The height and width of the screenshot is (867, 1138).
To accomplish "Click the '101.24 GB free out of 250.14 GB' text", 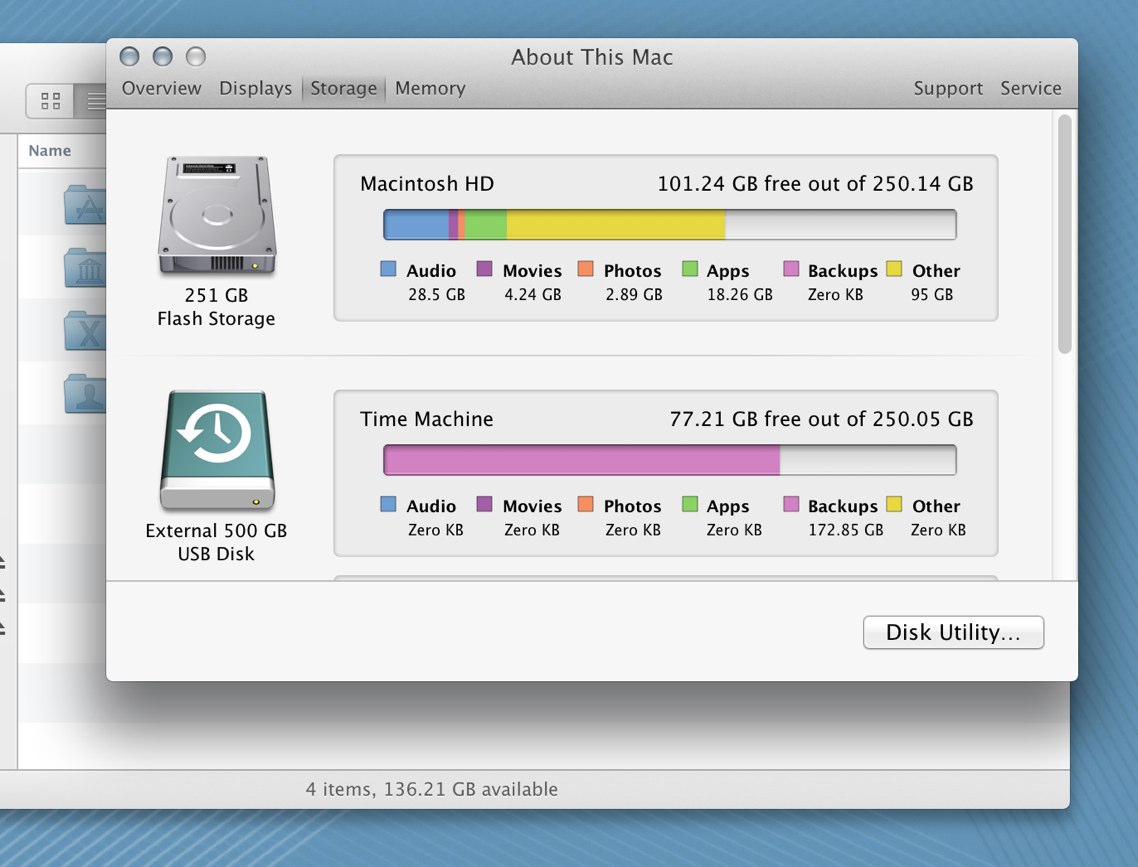I will (x=815, y=184).
